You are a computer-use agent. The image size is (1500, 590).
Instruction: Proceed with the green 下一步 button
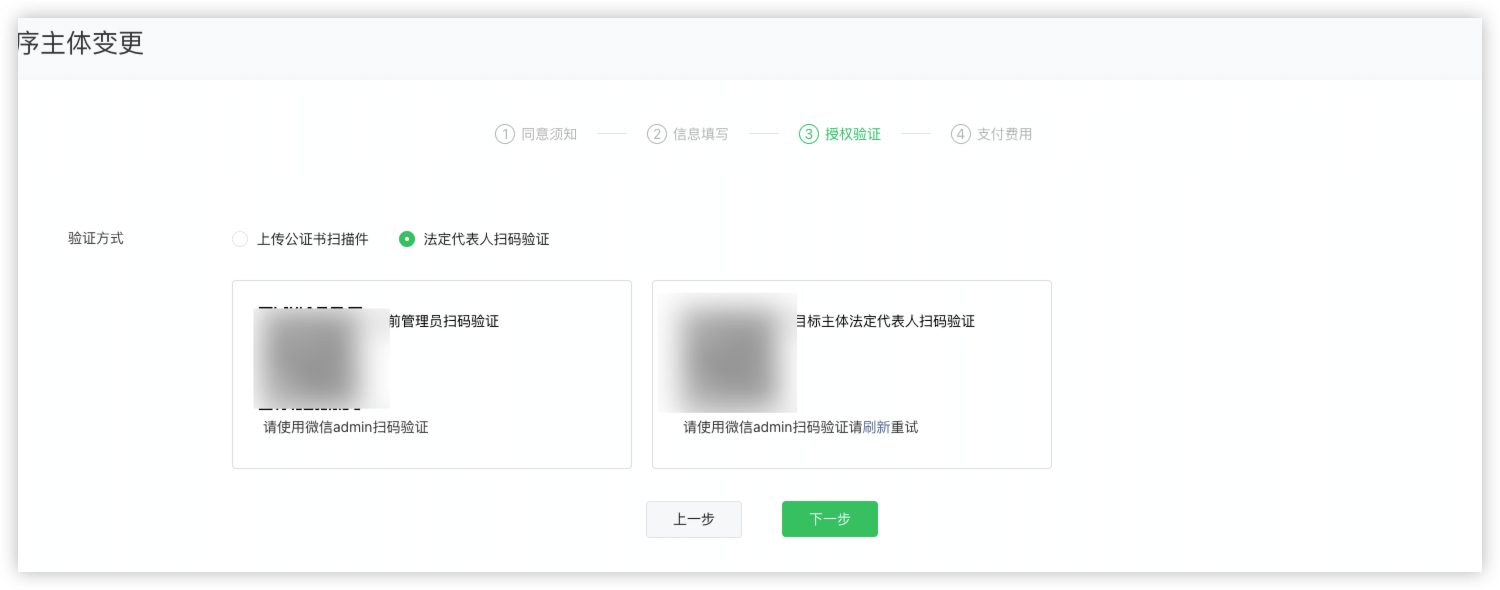click(x=830, y=519)
